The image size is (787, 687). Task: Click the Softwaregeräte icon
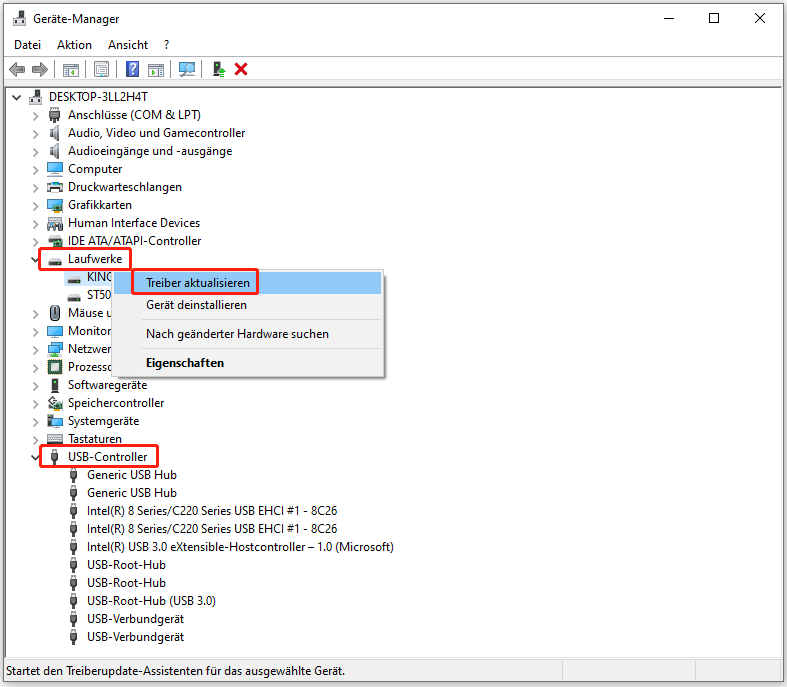click(55, 385)
